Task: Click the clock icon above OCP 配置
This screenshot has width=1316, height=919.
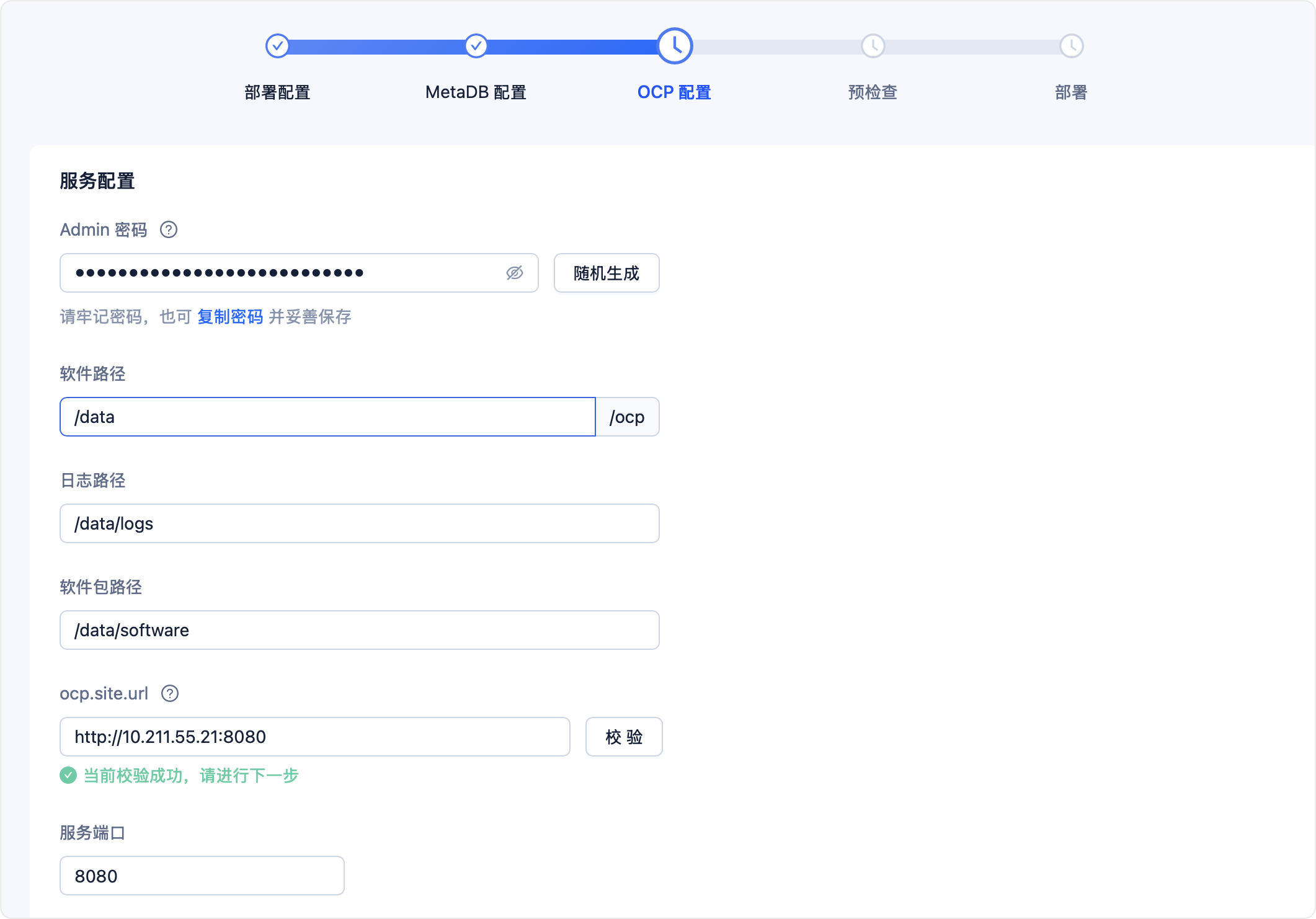Action: tap(674, 46)
